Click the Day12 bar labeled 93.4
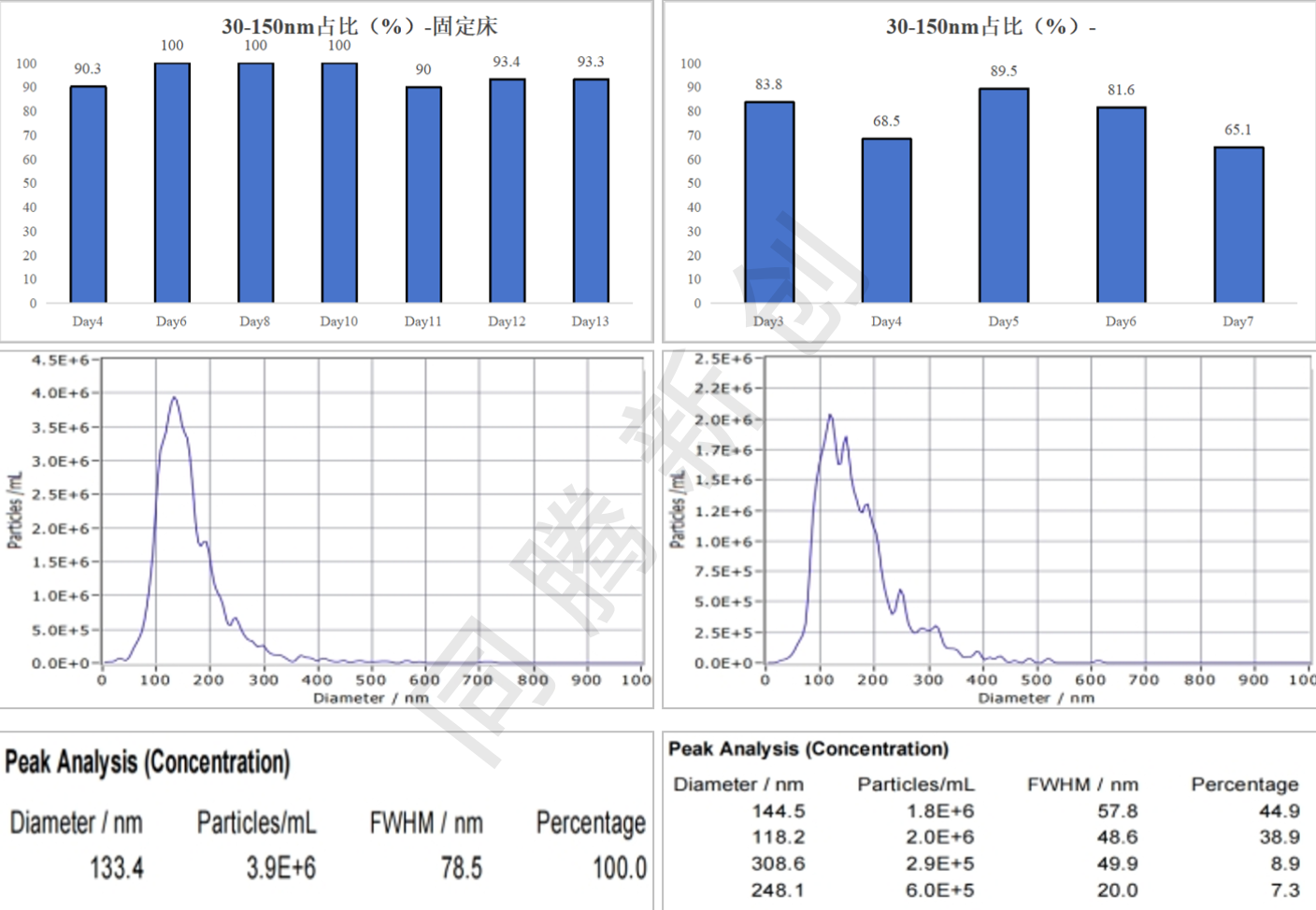 coord(507,191)
